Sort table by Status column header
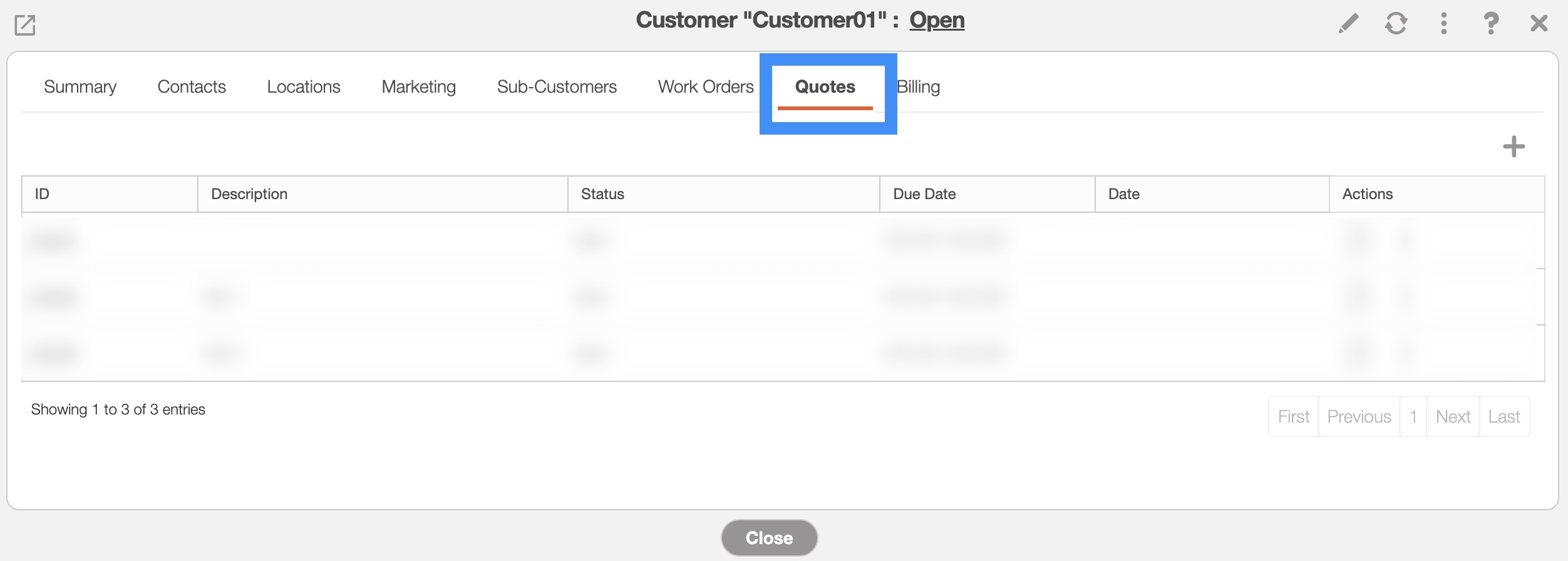 602,194
